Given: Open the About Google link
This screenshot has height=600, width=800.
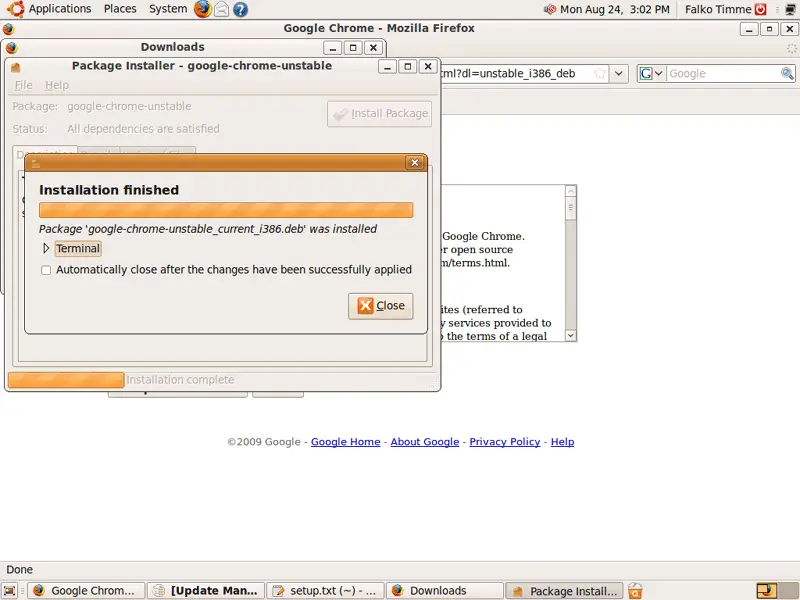Looking at the screenshot, I should (424, 442).
